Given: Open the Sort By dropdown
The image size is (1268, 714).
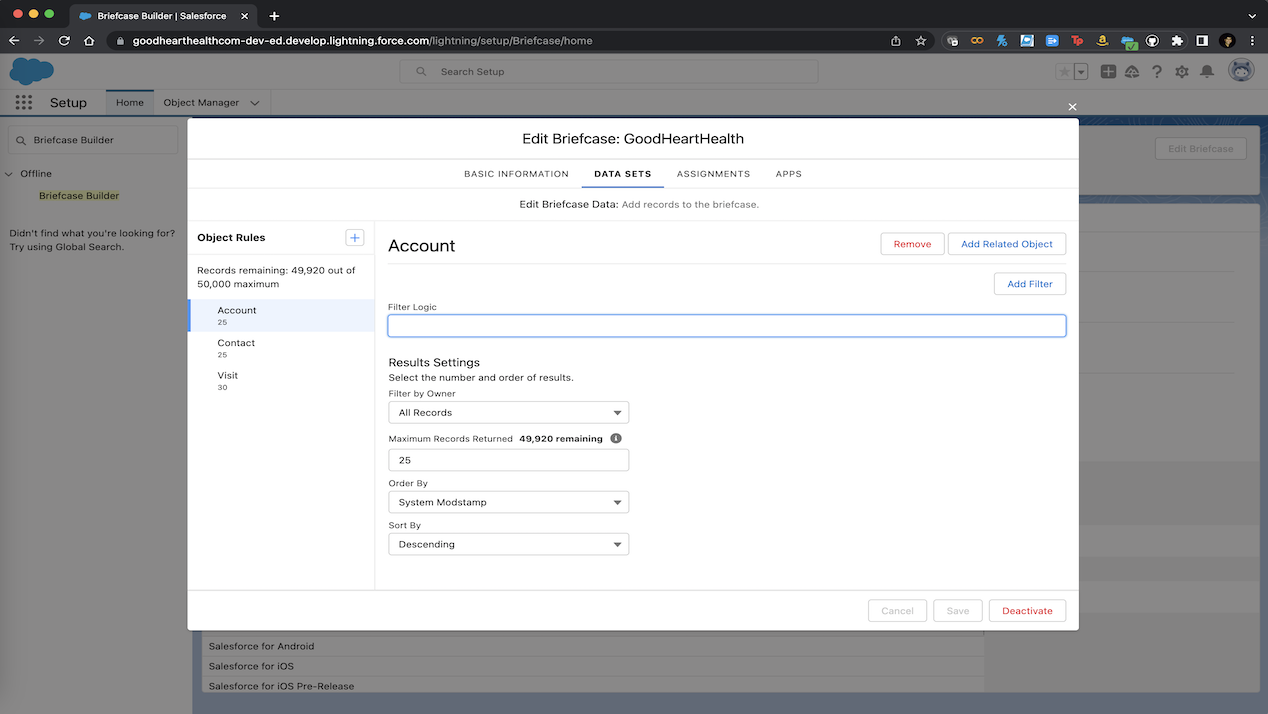Looking at the screenshot, I should (508, 544).
